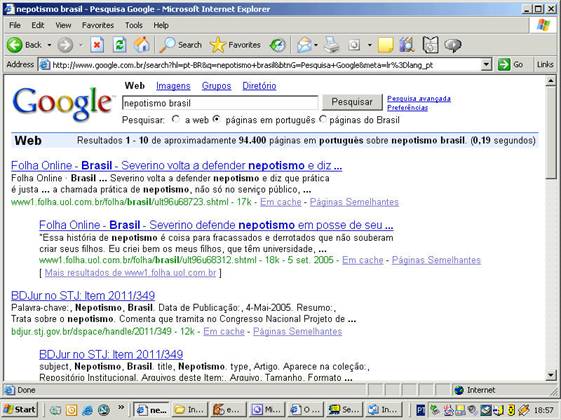Open the Help menu

click(161, 25)
